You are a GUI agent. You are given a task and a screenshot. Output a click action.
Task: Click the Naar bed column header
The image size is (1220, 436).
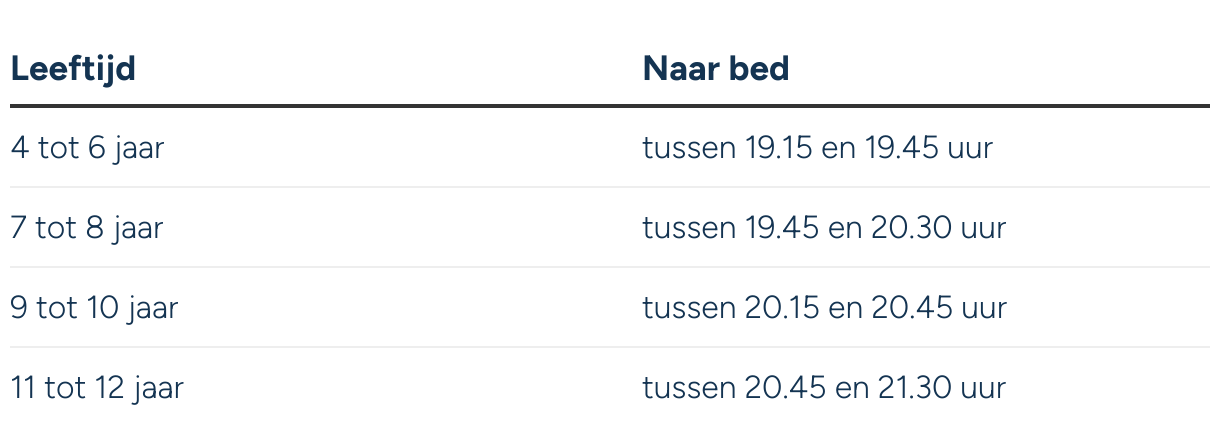click(x=715, y=69)
